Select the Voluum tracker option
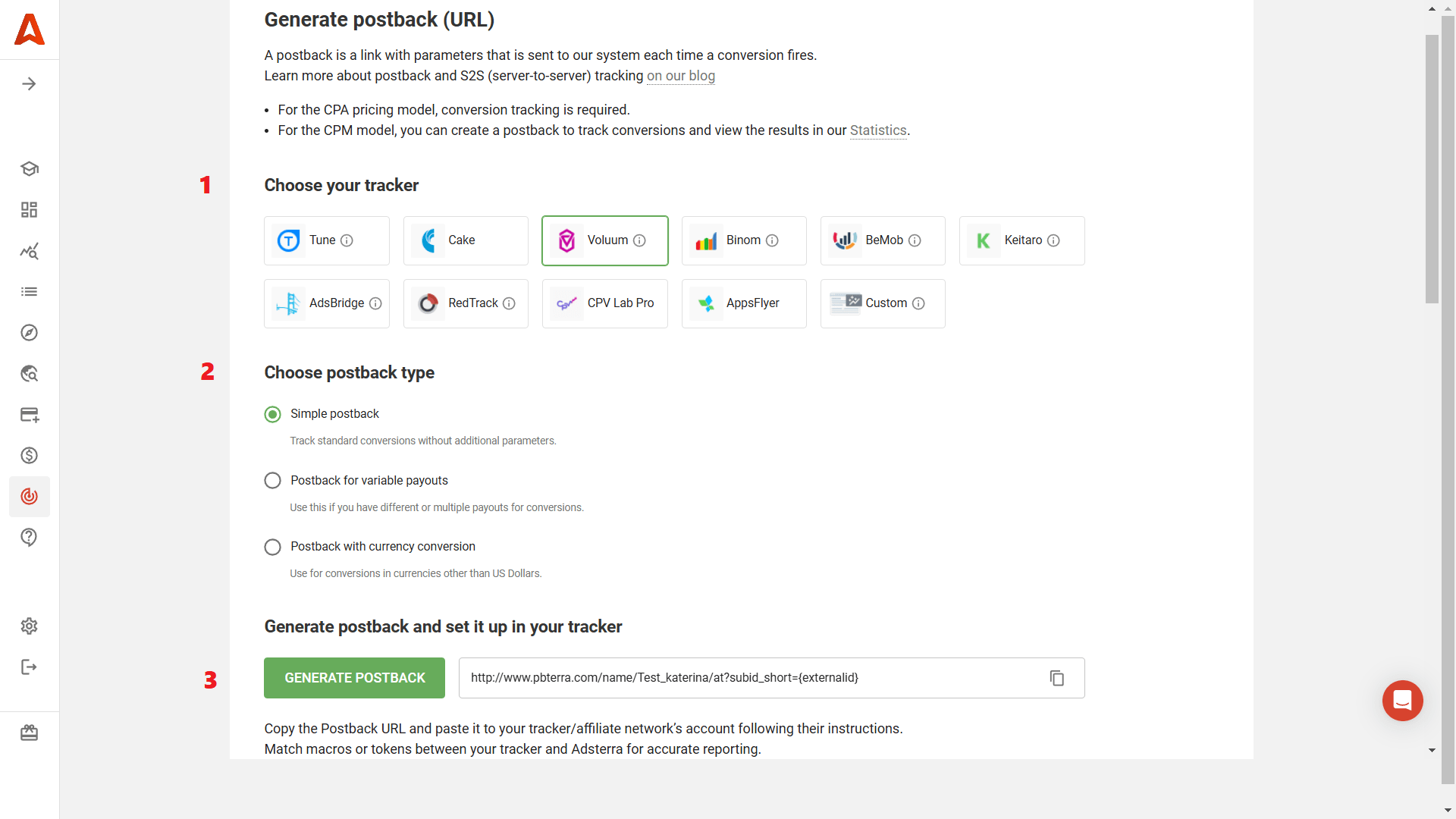1456x819 pixels. pos(605,240)
